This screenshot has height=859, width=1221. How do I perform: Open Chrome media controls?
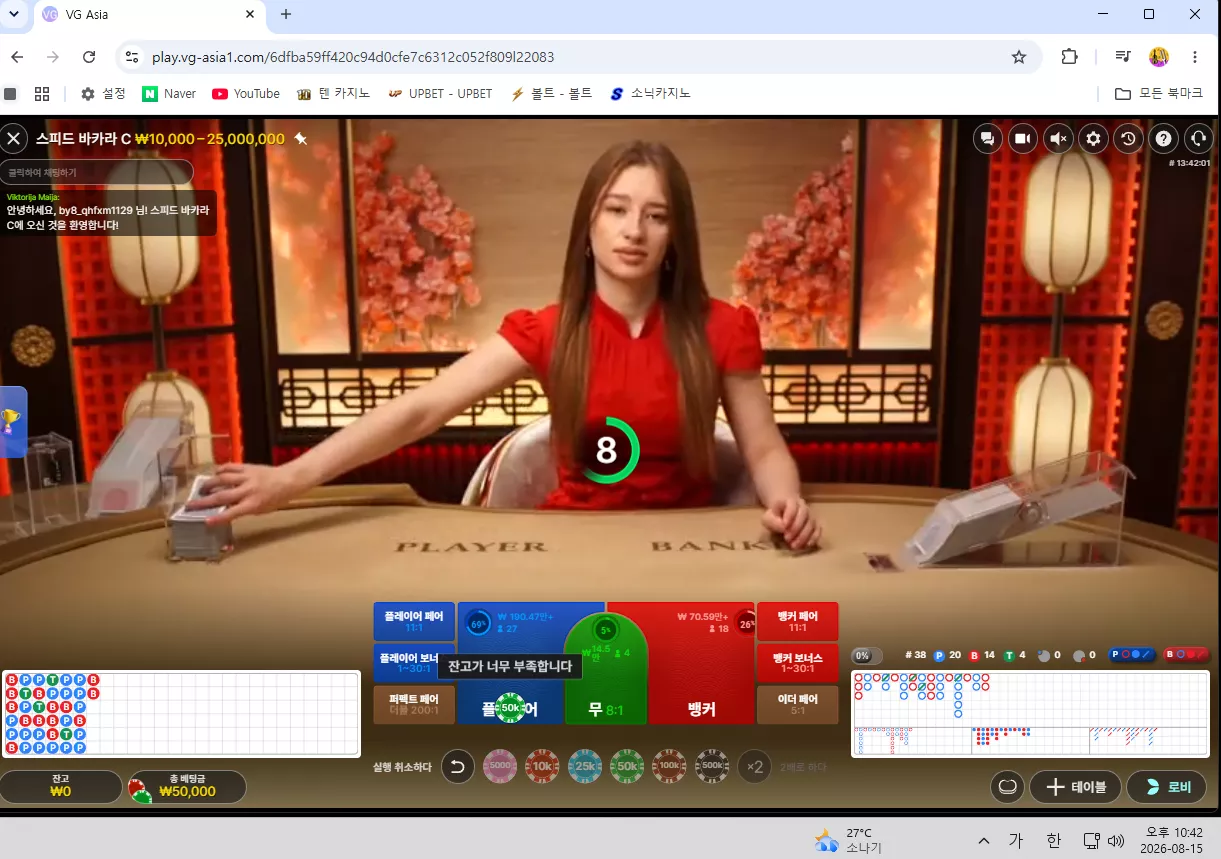click(1122, 57)
